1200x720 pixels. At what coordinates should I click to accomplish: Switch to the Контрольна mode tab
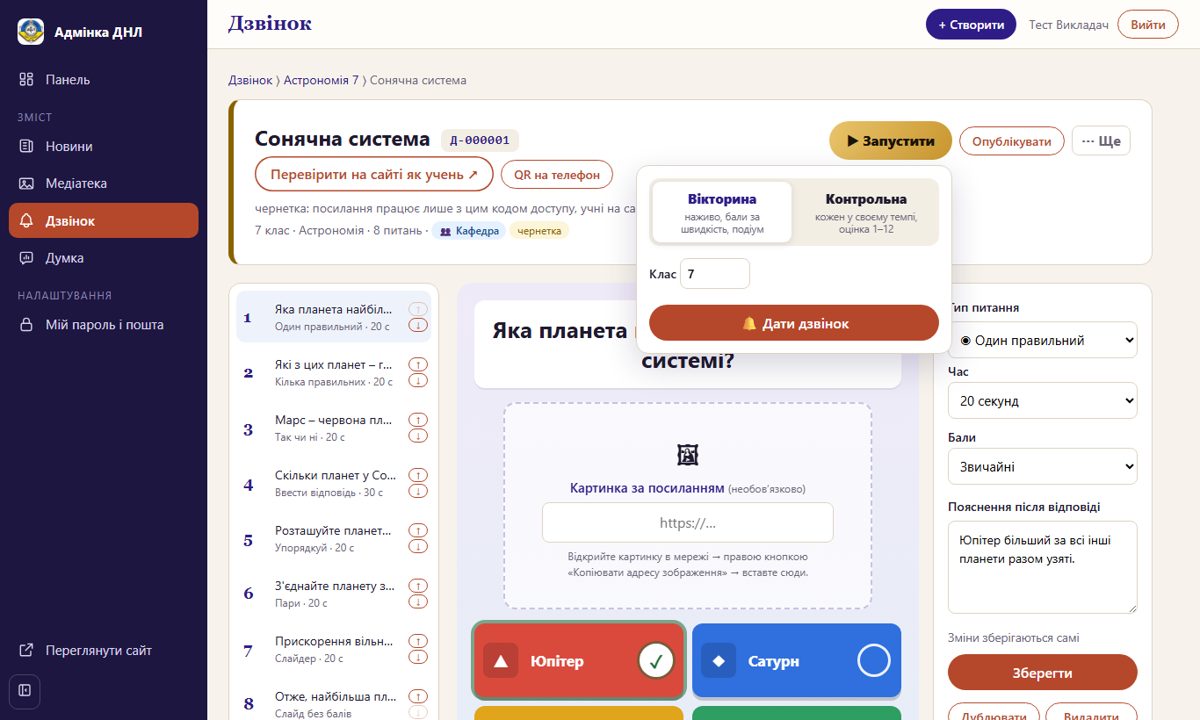pyautogui.click(x=866, y=212)
